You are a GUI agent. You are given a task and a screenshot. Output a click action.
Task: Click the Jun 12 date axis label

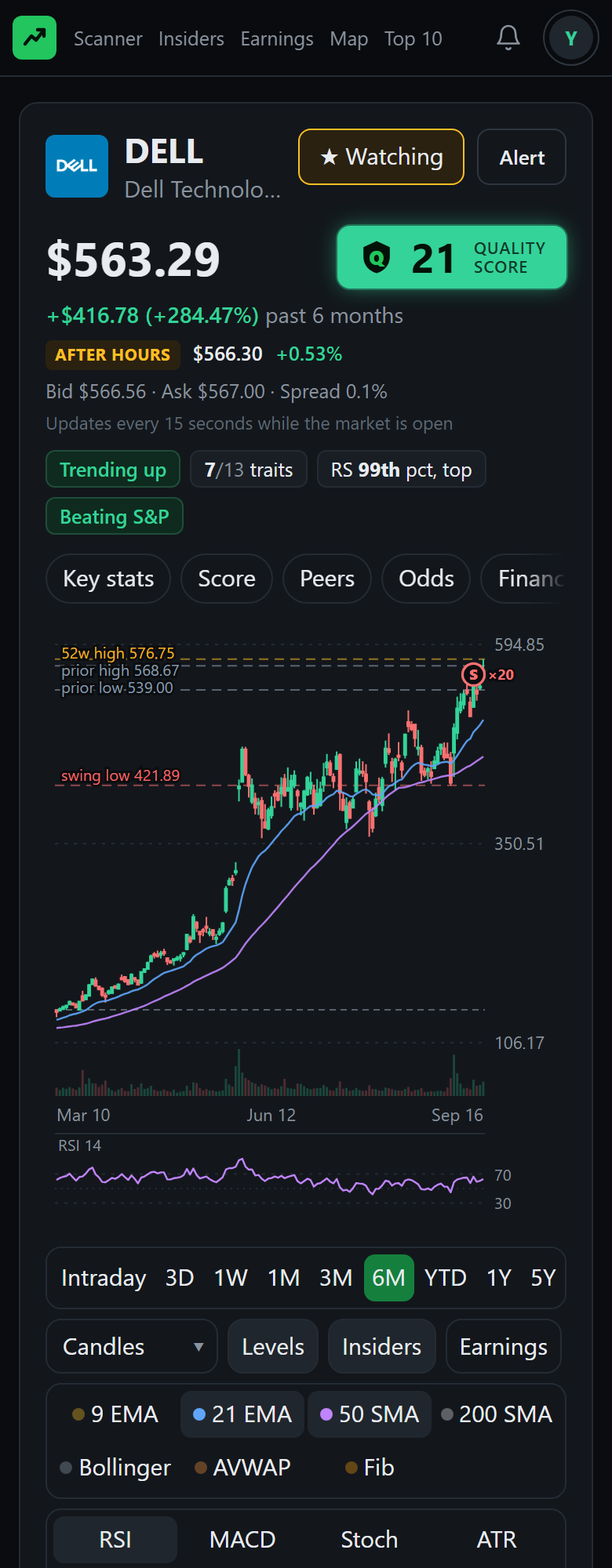[x=271, y=1115]
